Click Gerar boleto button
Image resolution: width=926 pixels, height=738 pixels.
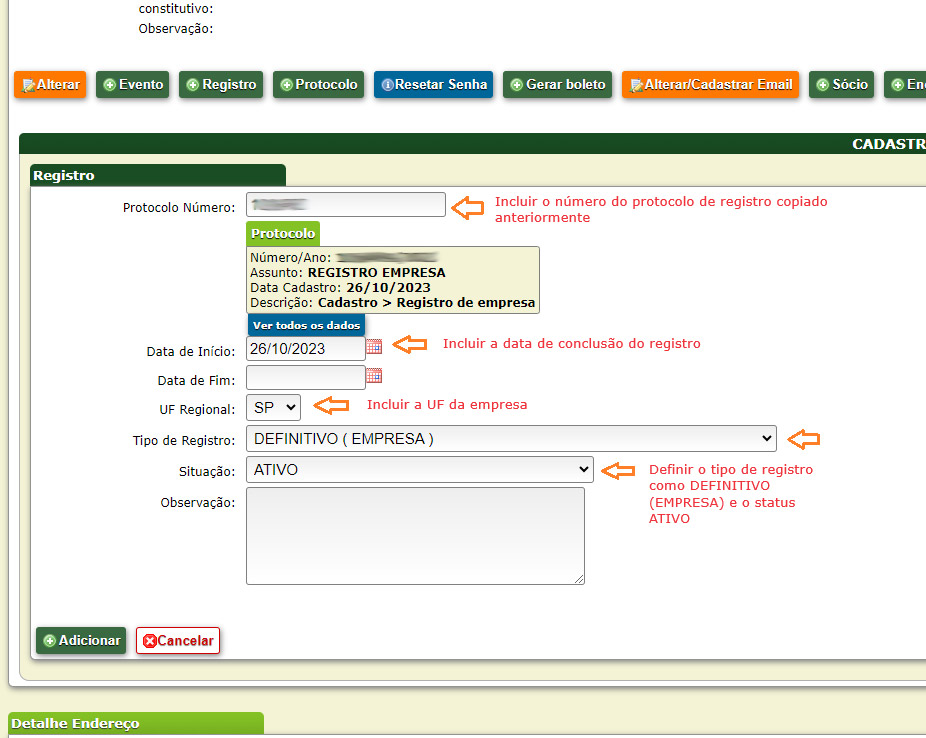557,85
